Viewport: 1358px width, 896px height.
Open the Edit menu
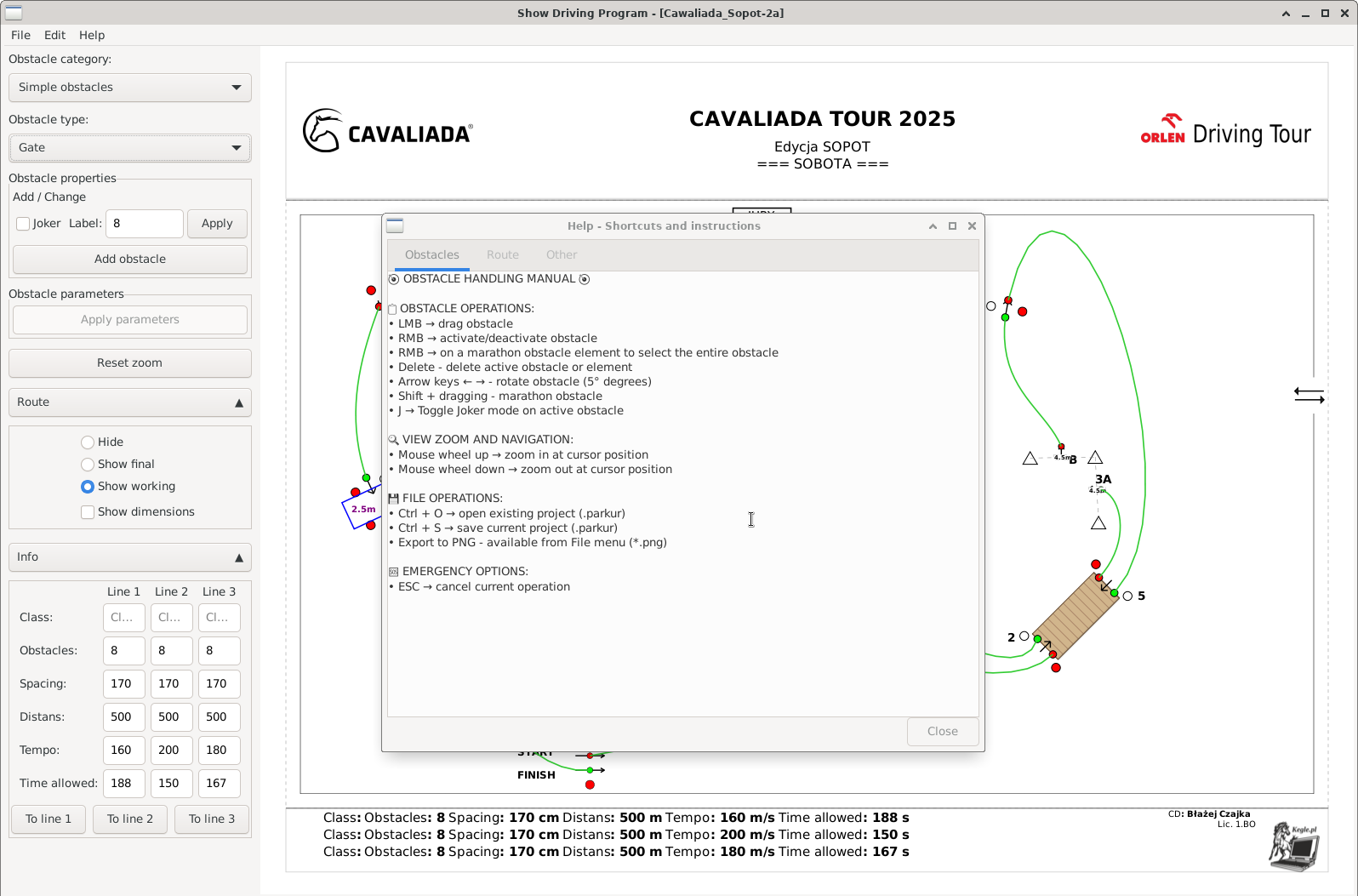tap(54, 35)
